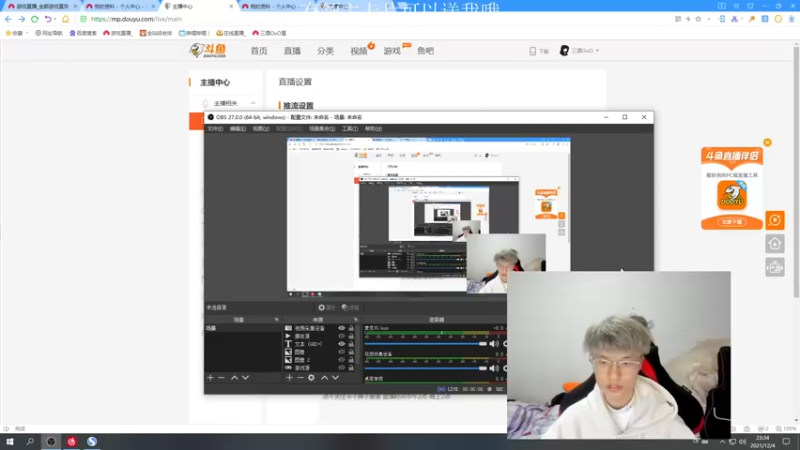800x450 pixels.
Task: Mute the video capture device audio speaker icon
Action: [494, 368]
